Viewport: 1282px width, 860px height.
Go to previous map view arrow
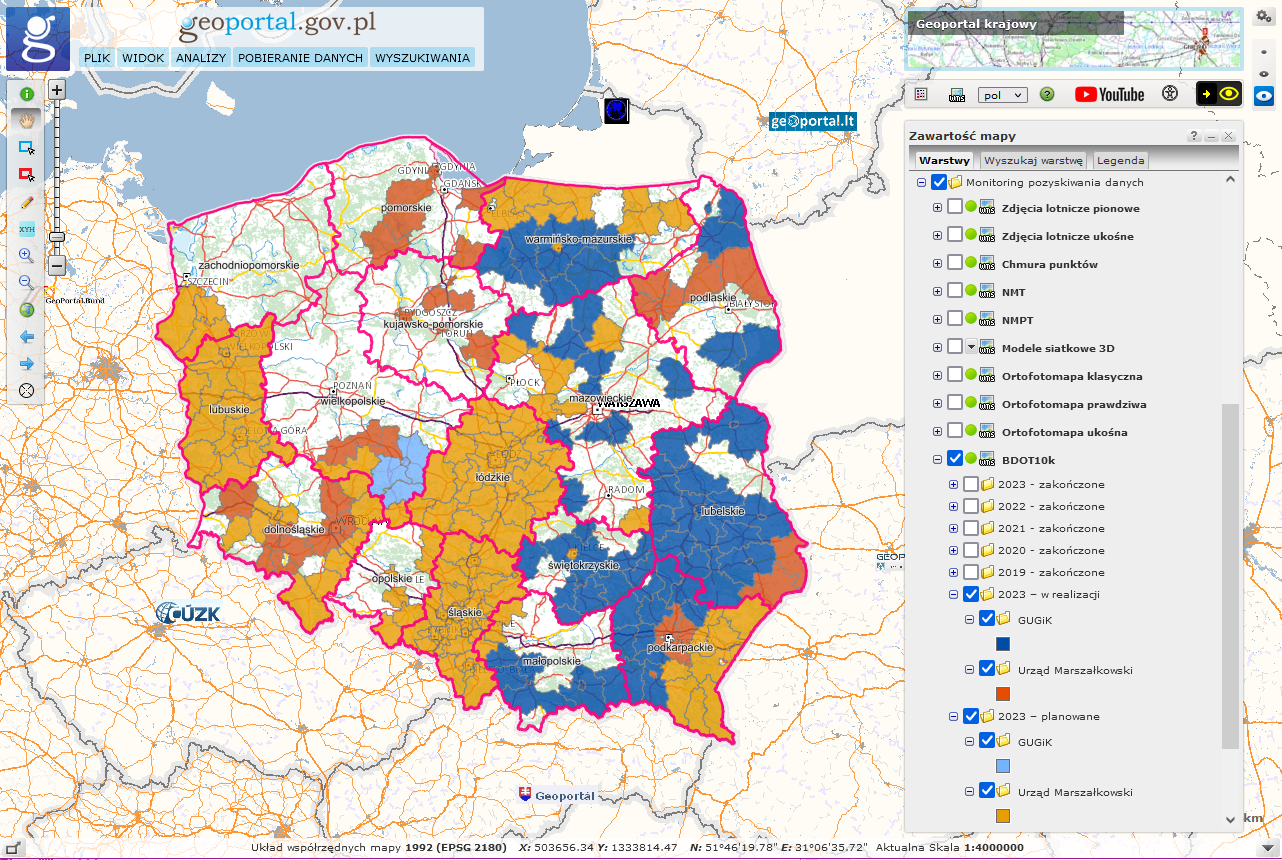click(x=27, y=337)
